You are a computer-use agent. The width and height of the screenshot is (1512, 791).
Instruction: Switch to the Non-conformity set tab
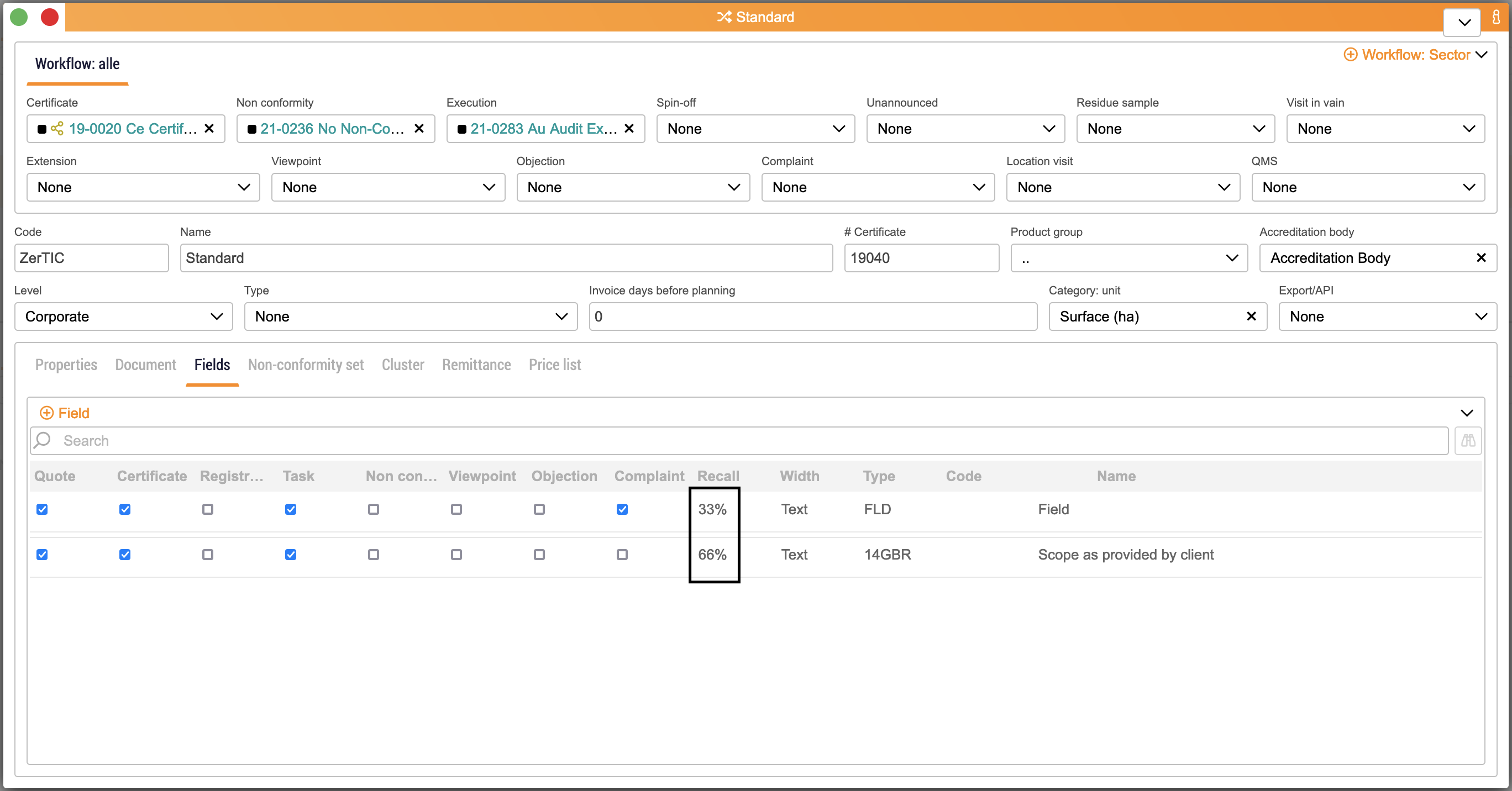(x=306, y=365)
